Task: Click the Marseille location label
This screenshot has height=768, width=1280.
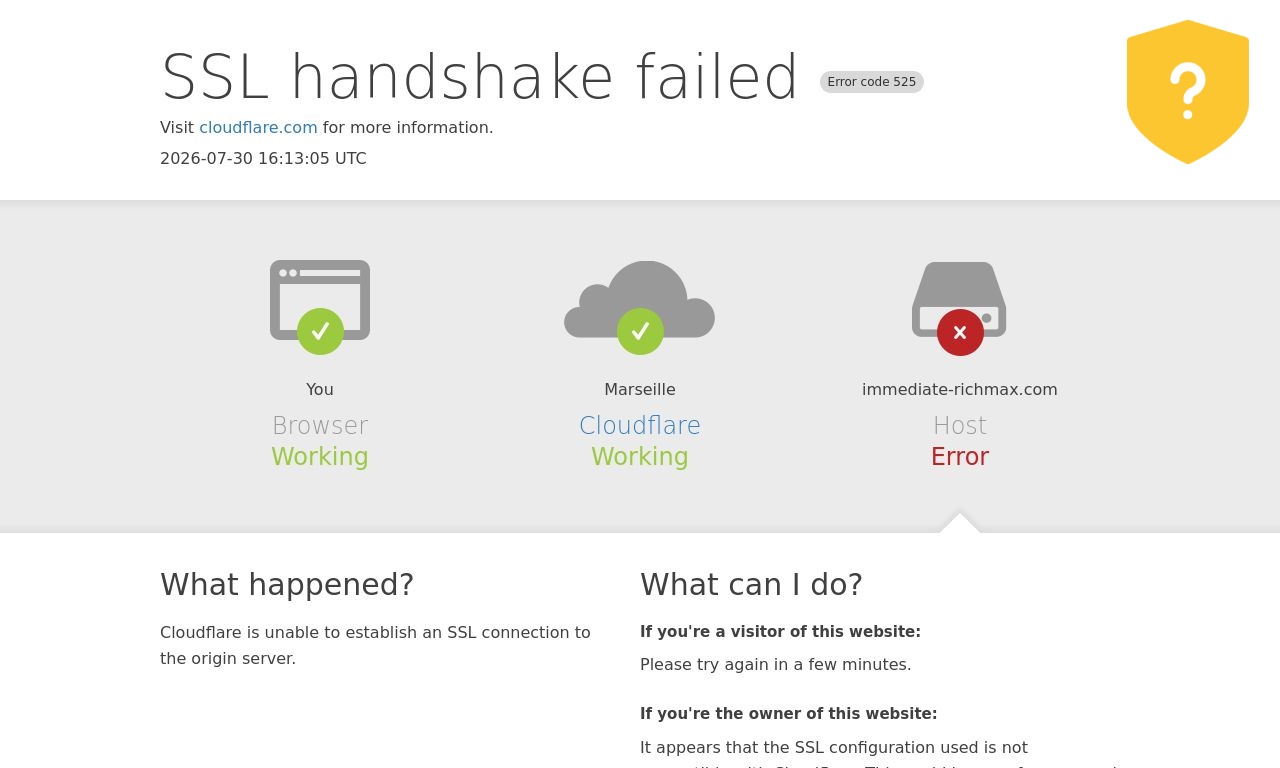Action: [x=640, y=390]
